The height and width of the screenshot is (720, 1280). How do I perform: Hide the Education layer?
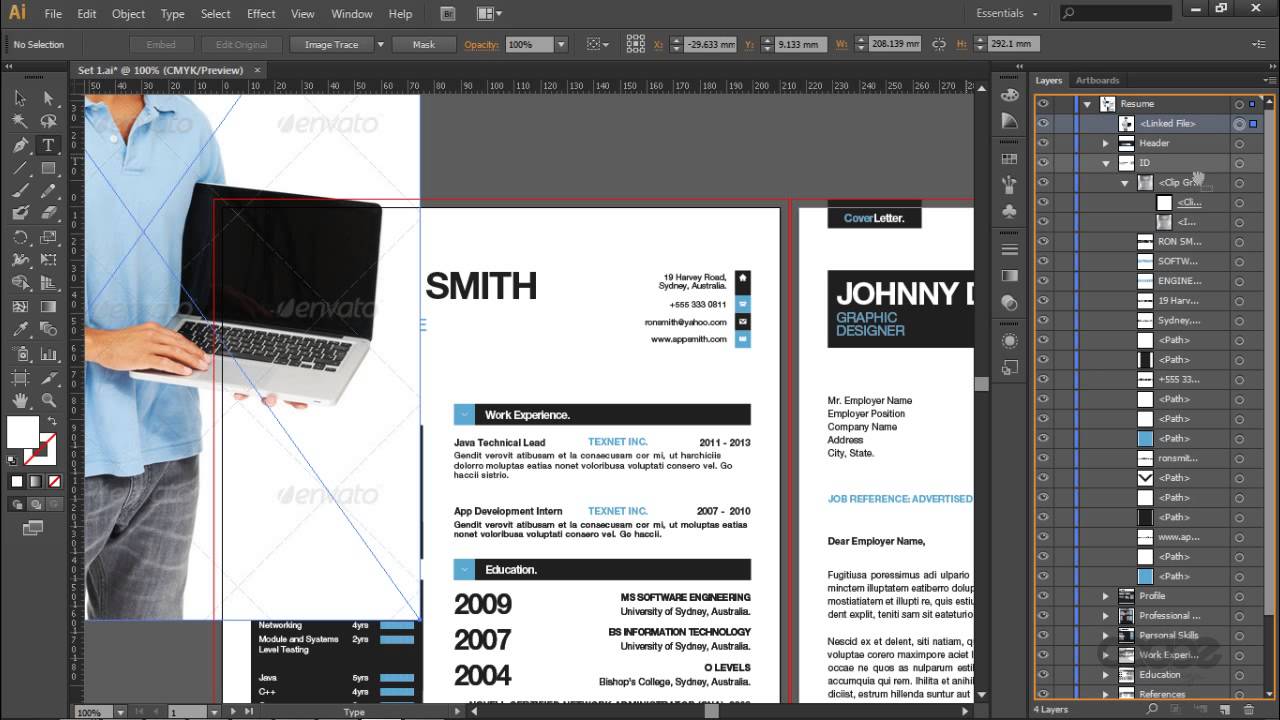(1043, 675)
